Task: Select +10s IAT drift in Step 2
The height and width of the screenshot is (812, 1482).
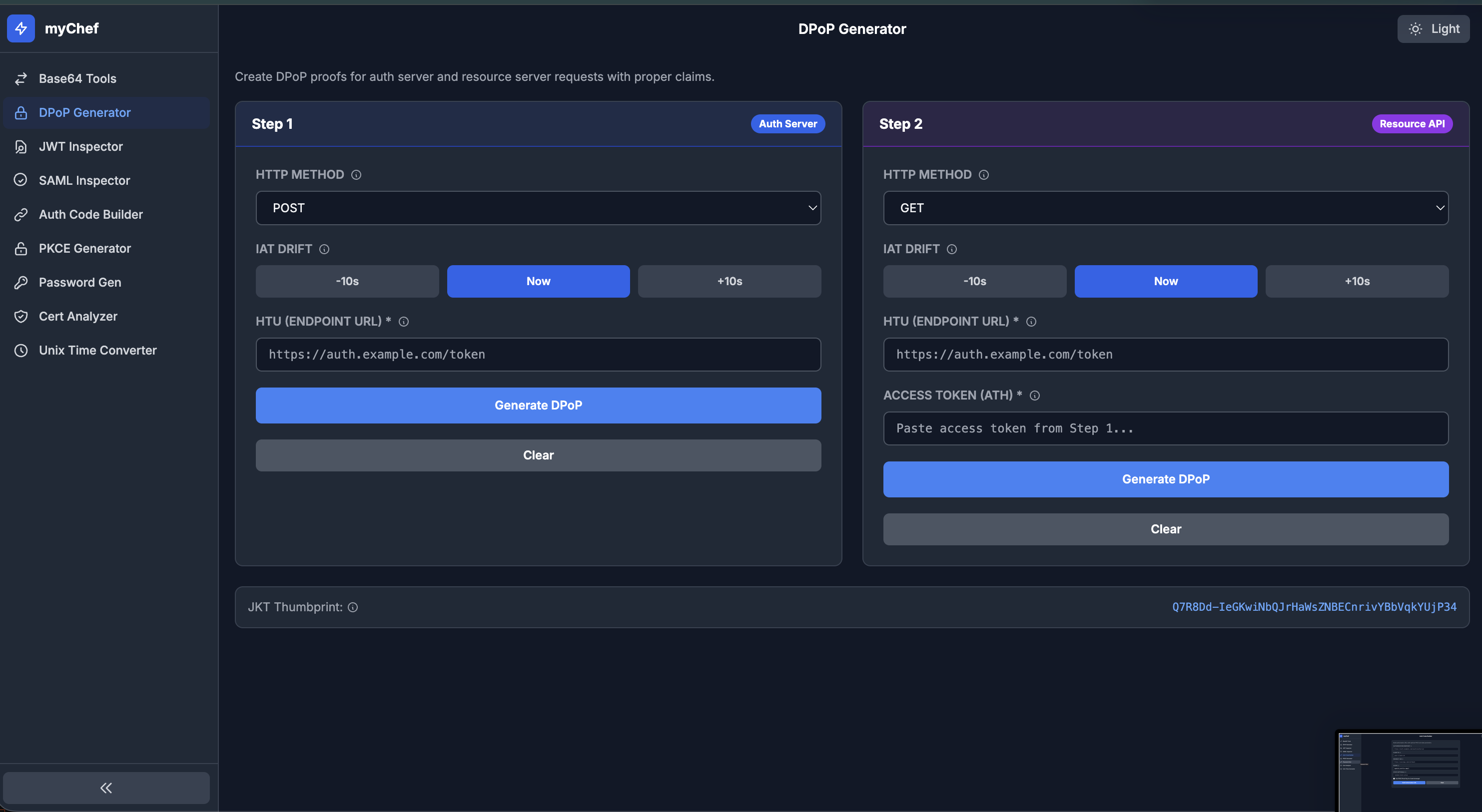Action: click(1357, 281)
